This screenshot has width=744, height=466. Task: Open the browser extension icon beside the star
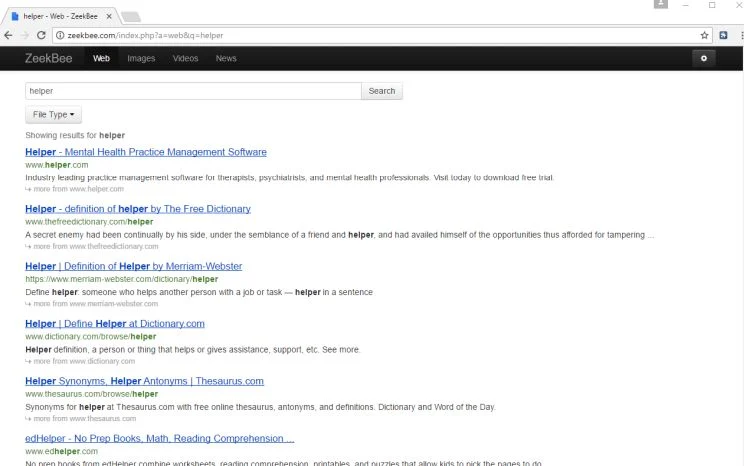[723, 35]
